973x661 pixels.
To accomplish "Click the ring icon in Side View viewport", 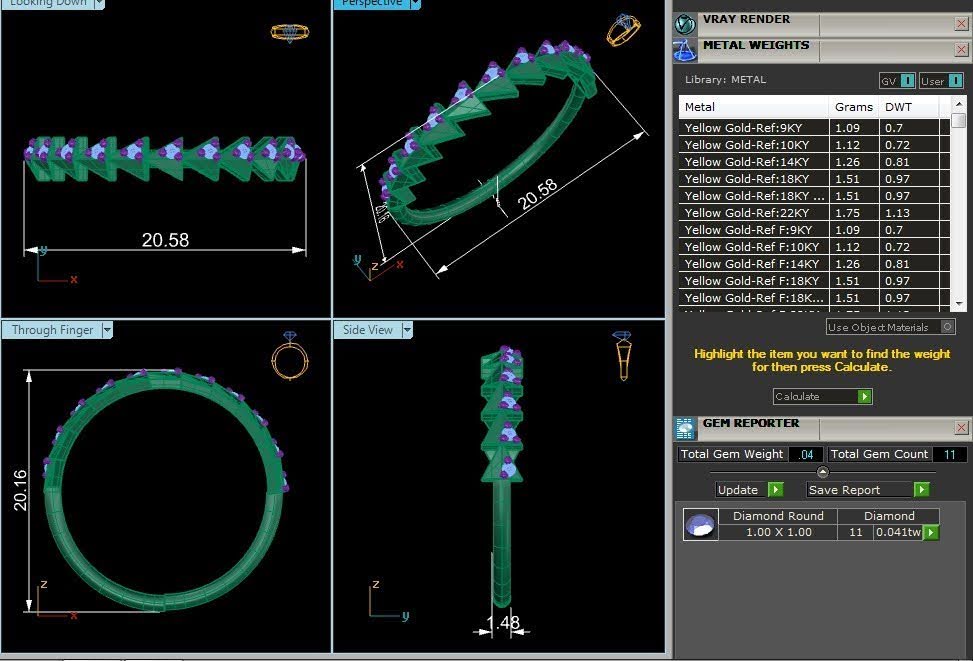I will (622, 356).
